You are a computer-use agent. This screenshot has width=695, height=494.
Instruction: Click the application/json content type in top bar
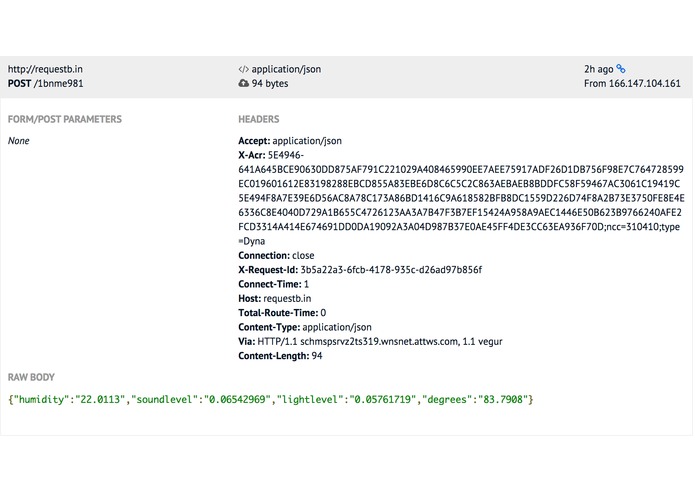click(x=286, y=69)
